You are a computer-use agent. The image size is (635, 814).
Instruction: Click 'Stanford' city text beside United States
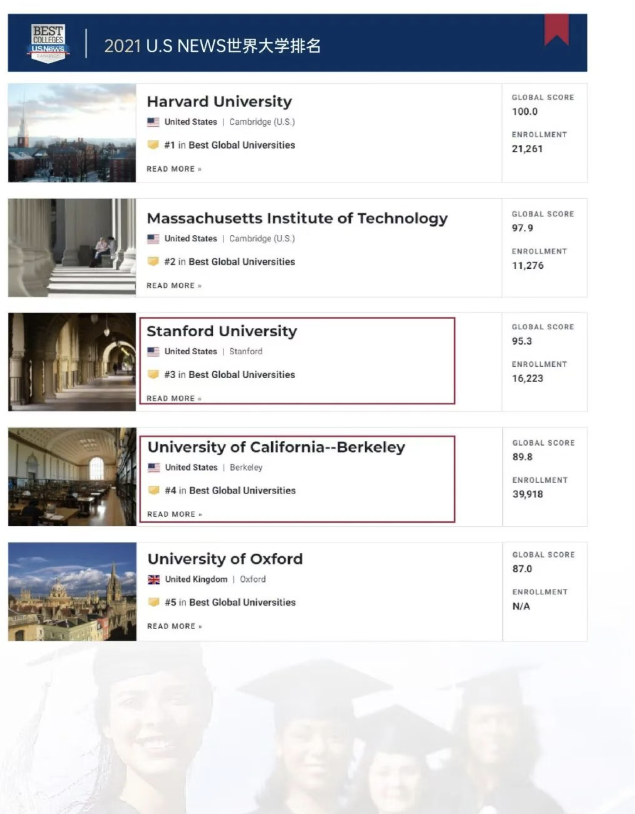pyautogui.click(x=246, y=351)
